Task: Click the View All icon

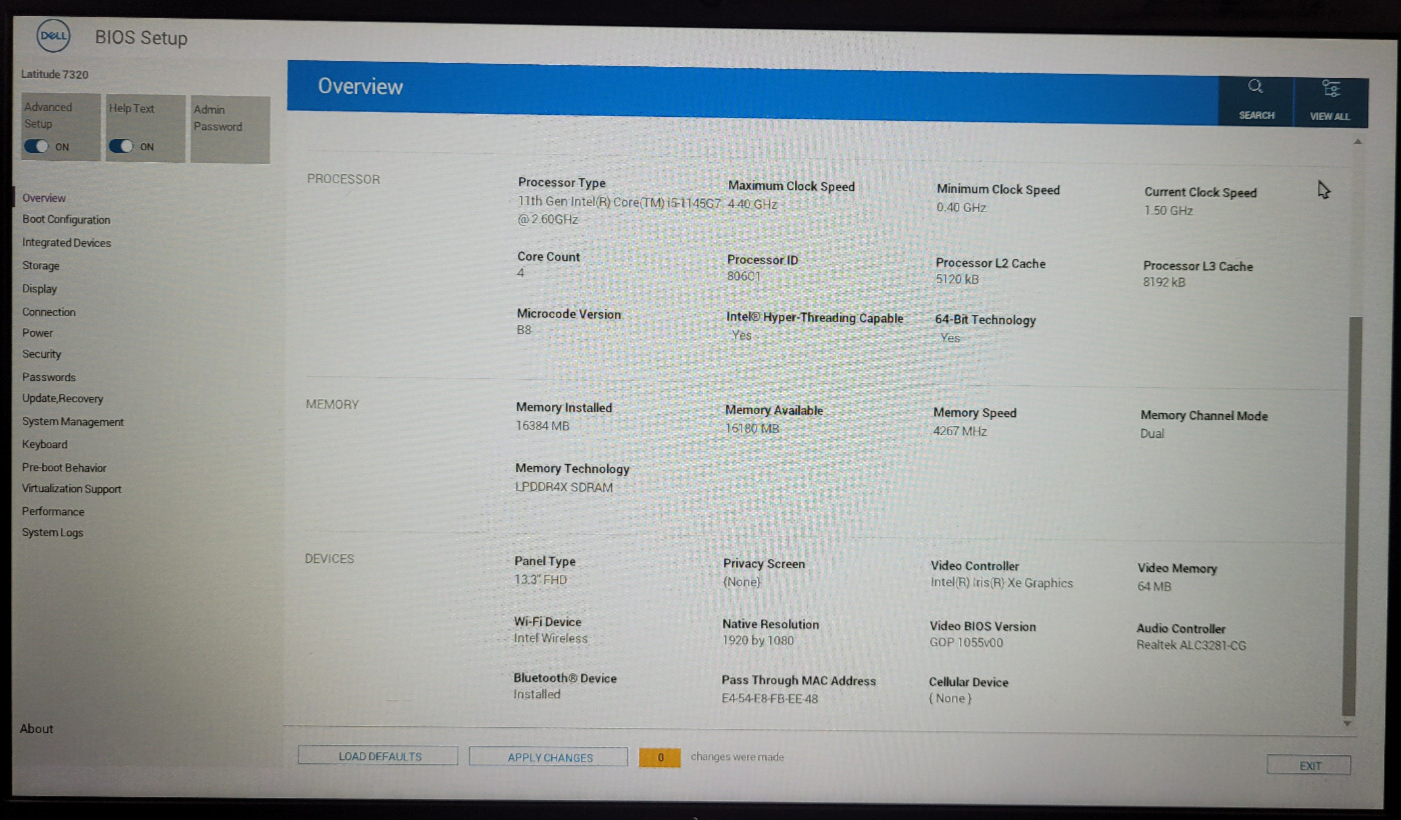Action: coord(1331,88)
